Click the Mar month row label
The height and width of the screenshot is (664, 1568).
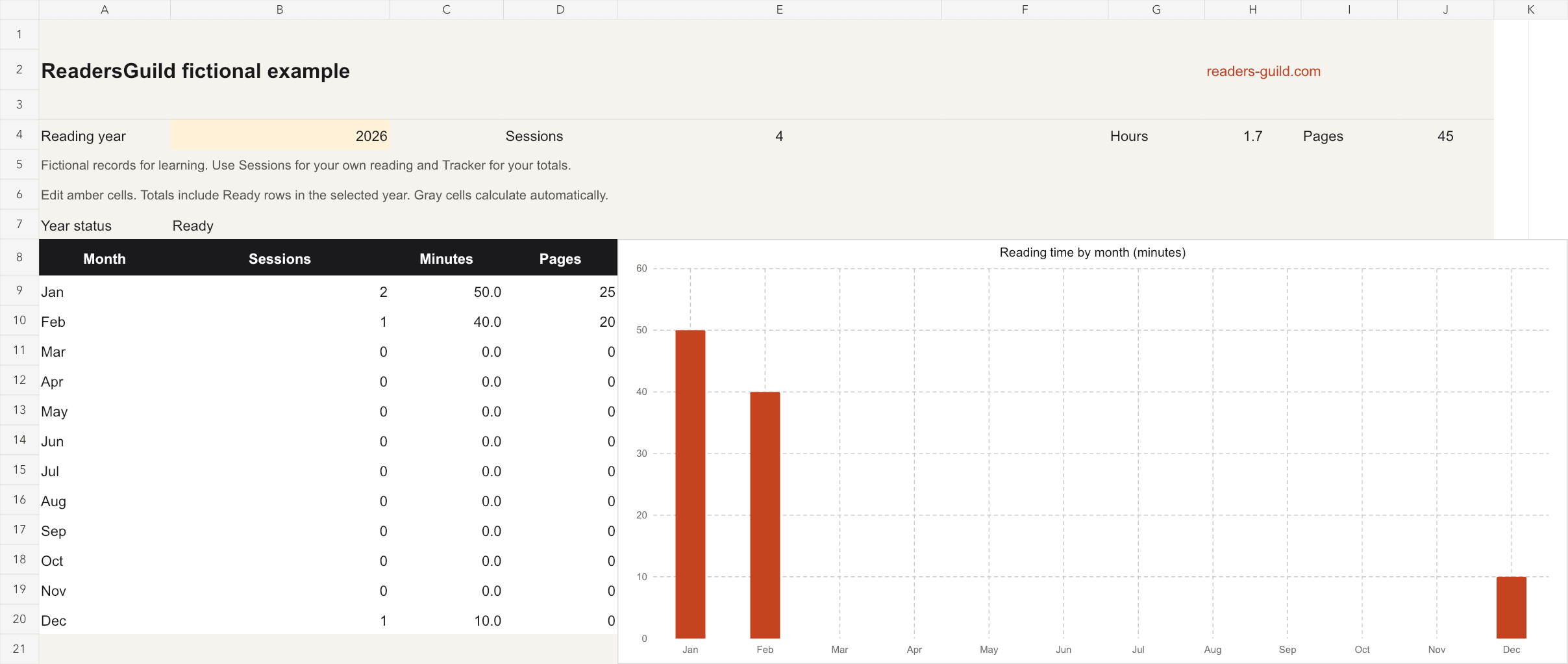pos(53,352)
